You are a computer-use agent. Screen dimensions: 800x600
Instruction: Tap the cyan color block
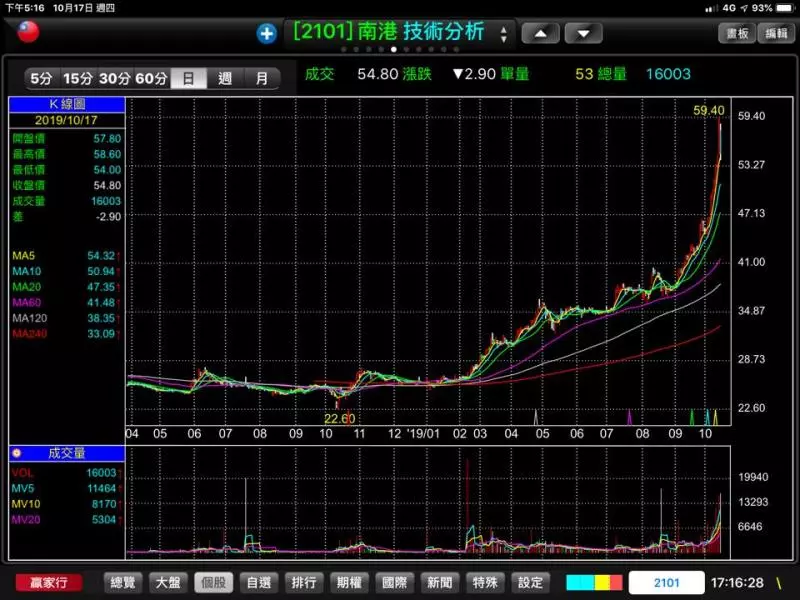[x=580, y=582]
